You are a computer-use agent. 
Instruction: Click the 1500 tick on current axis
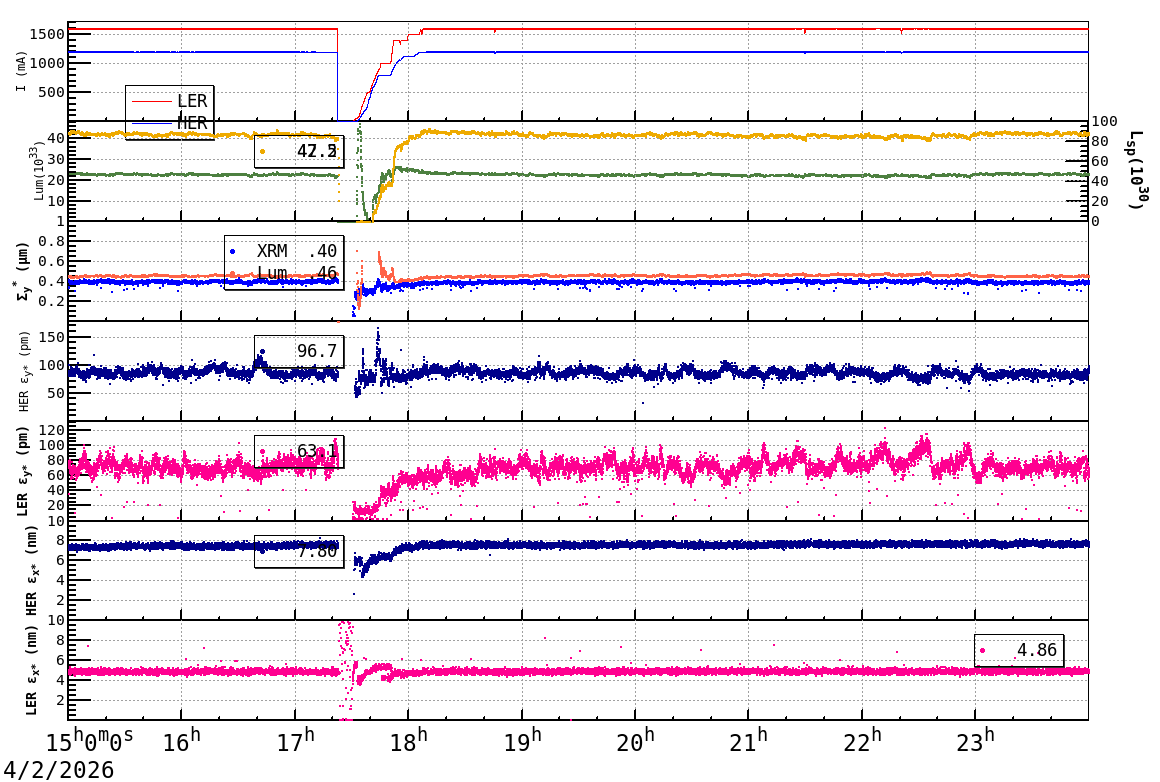(47, 34)
